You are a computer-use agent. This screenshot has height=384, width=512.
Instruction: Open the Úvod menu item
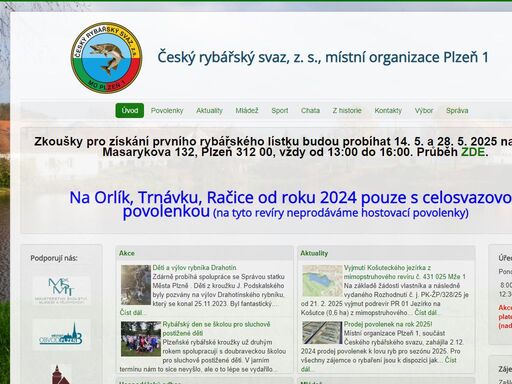130,110
